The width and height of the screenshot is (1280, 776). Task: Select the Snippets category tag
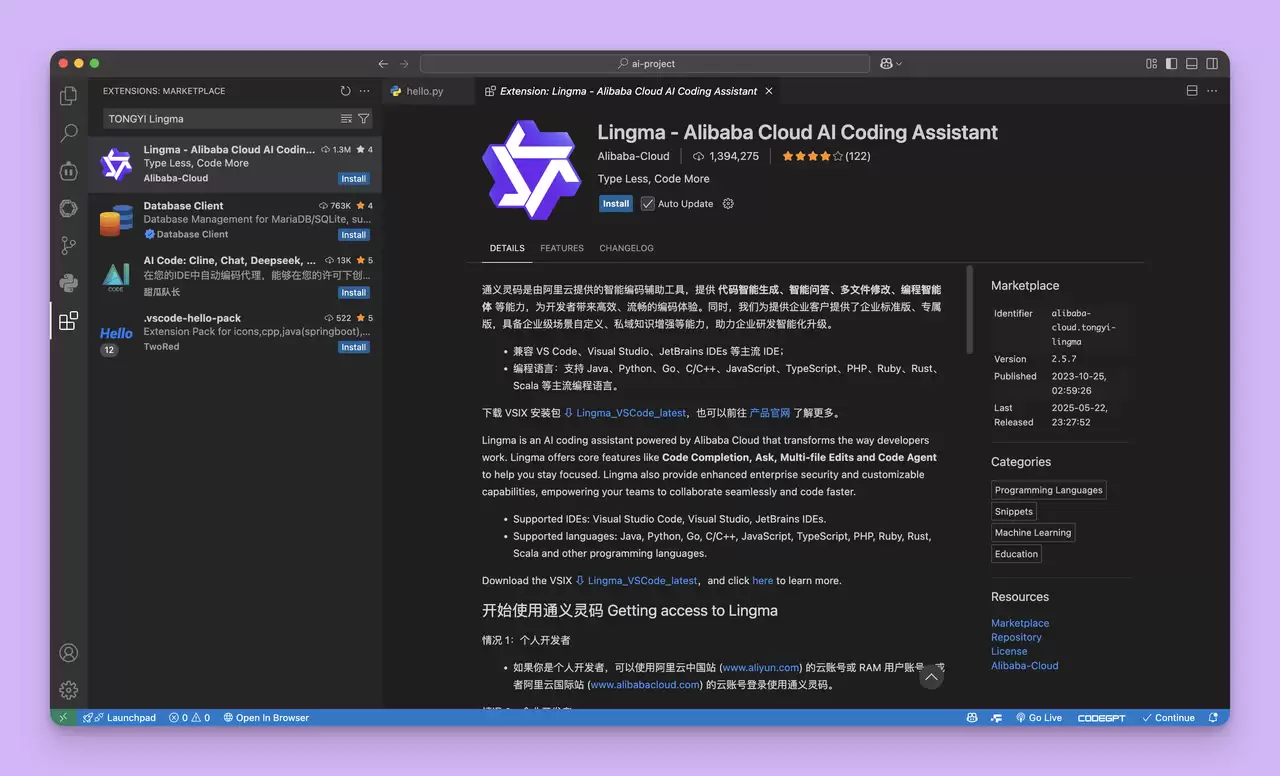coord(1014,512)
